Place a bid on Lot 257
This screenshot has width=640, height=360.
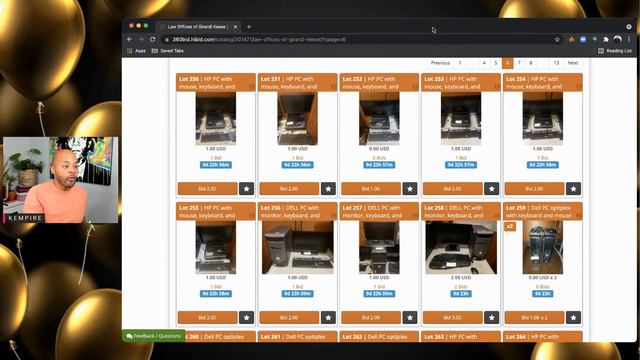tap(371, 318)
